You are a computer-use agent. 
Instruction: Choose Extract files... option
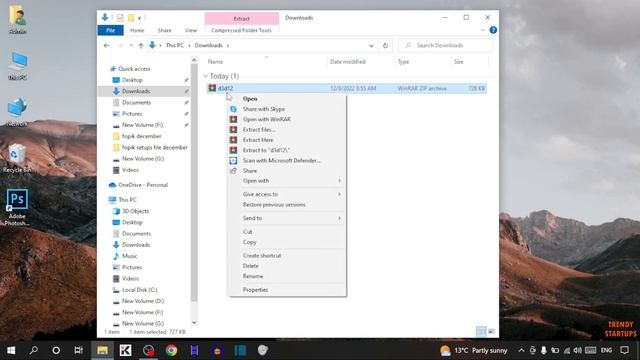pyautogui.click(x=287, y=129)
